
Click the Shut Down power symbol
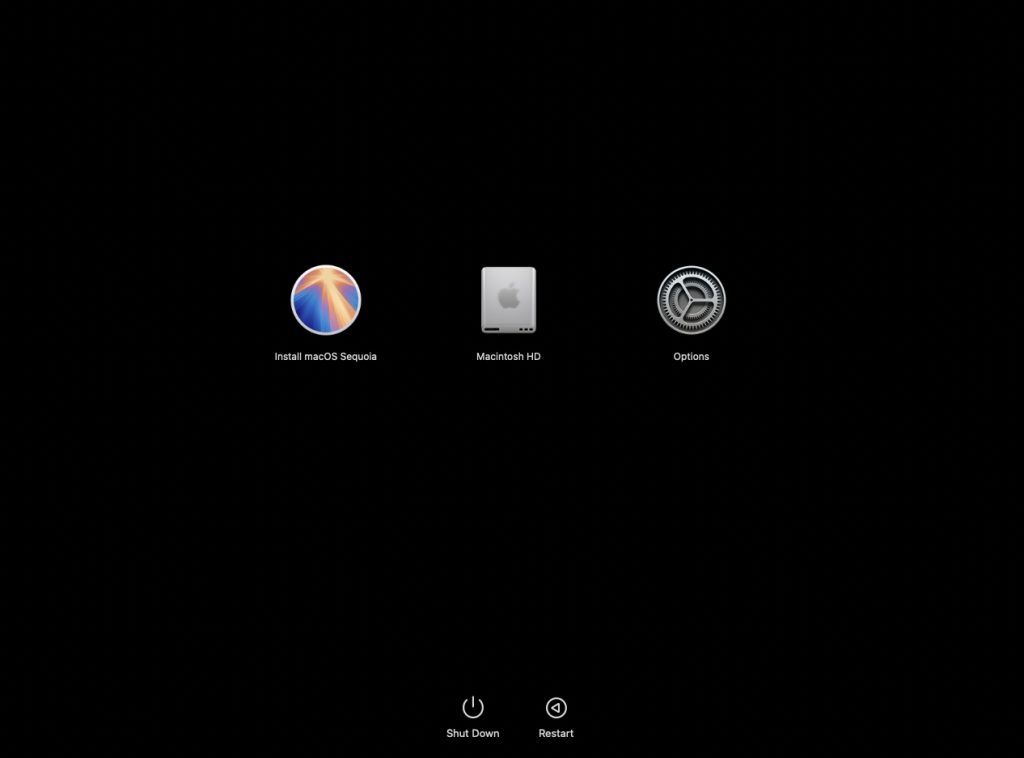click(x=473, y=708)
